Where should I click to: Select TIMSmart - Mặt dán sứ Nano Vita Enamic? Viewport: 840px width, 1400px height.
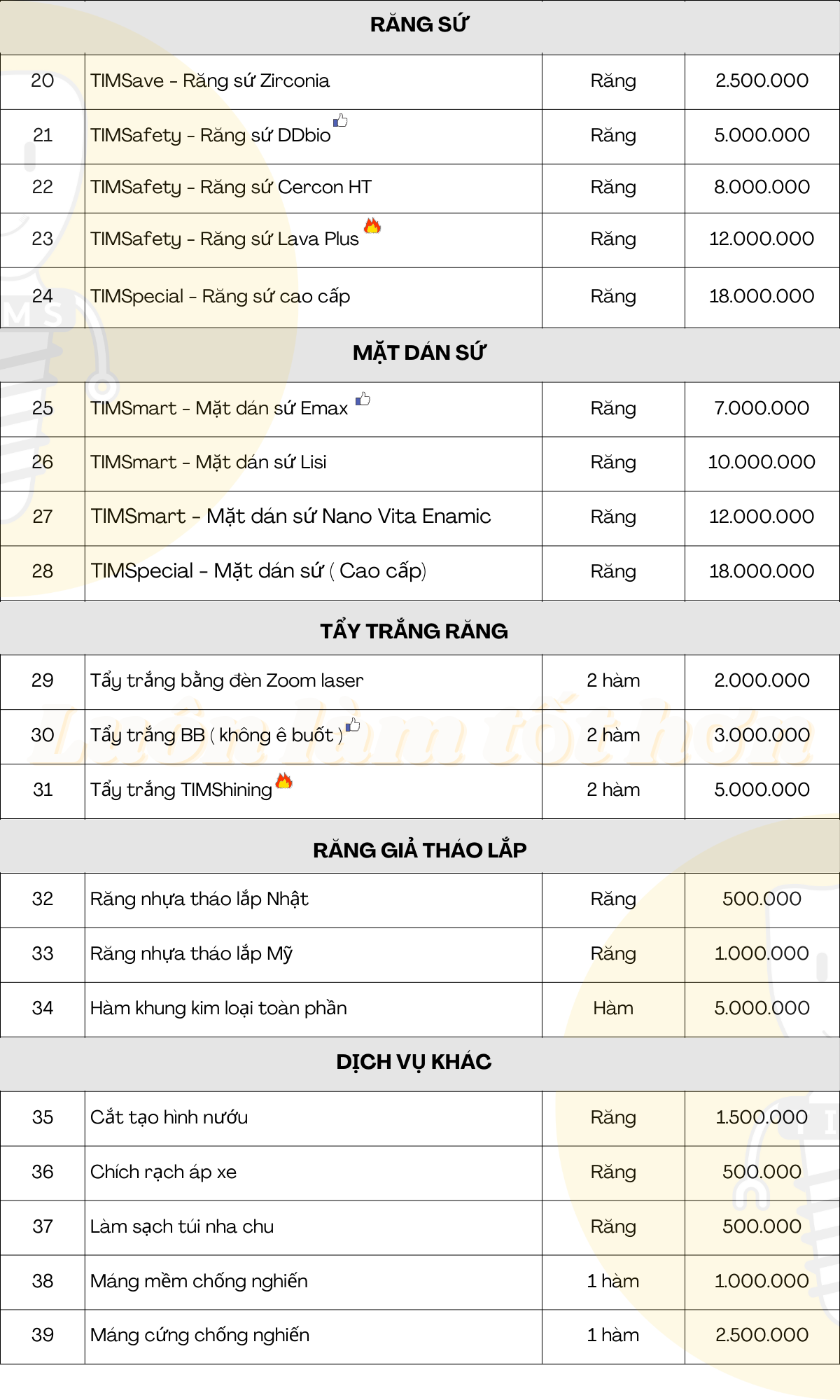coord(290,517)
